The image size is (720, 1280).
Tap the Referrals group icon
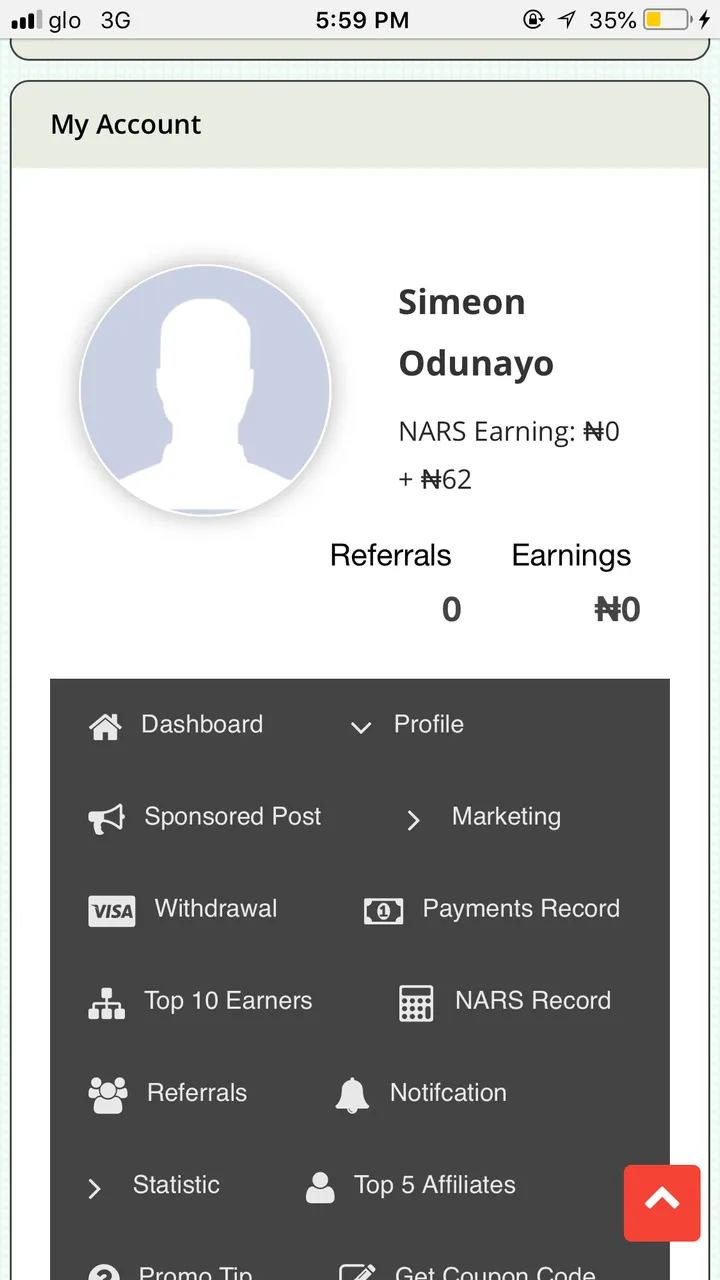[x=108, y=1095]
